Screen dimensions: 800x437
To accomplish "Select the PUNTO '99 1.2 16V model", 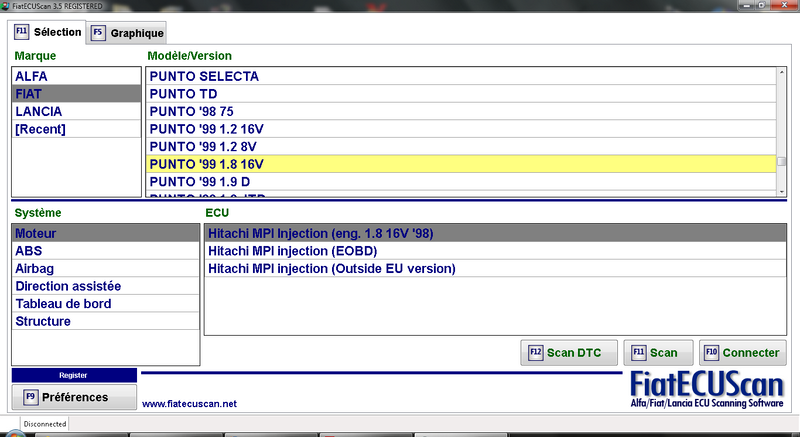I will point(461,129).
